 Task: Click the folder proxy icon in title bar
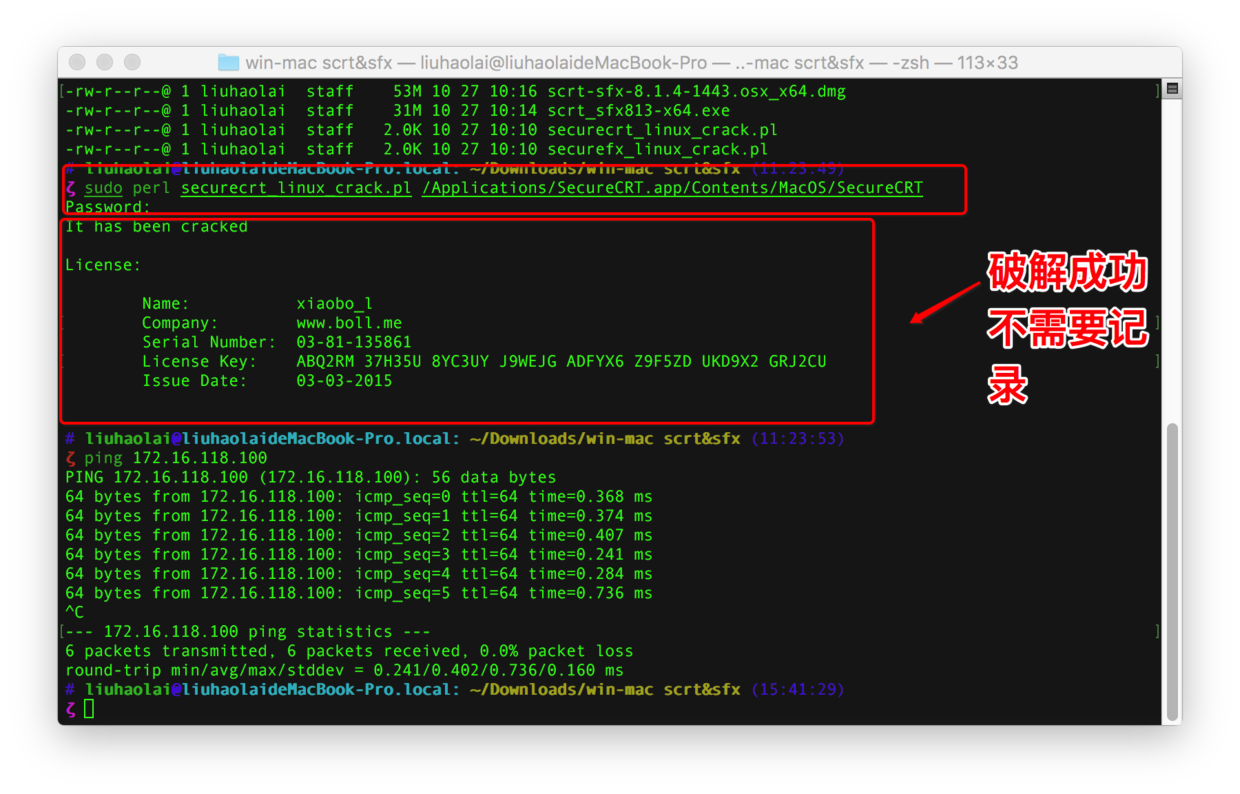click(229, 62)
